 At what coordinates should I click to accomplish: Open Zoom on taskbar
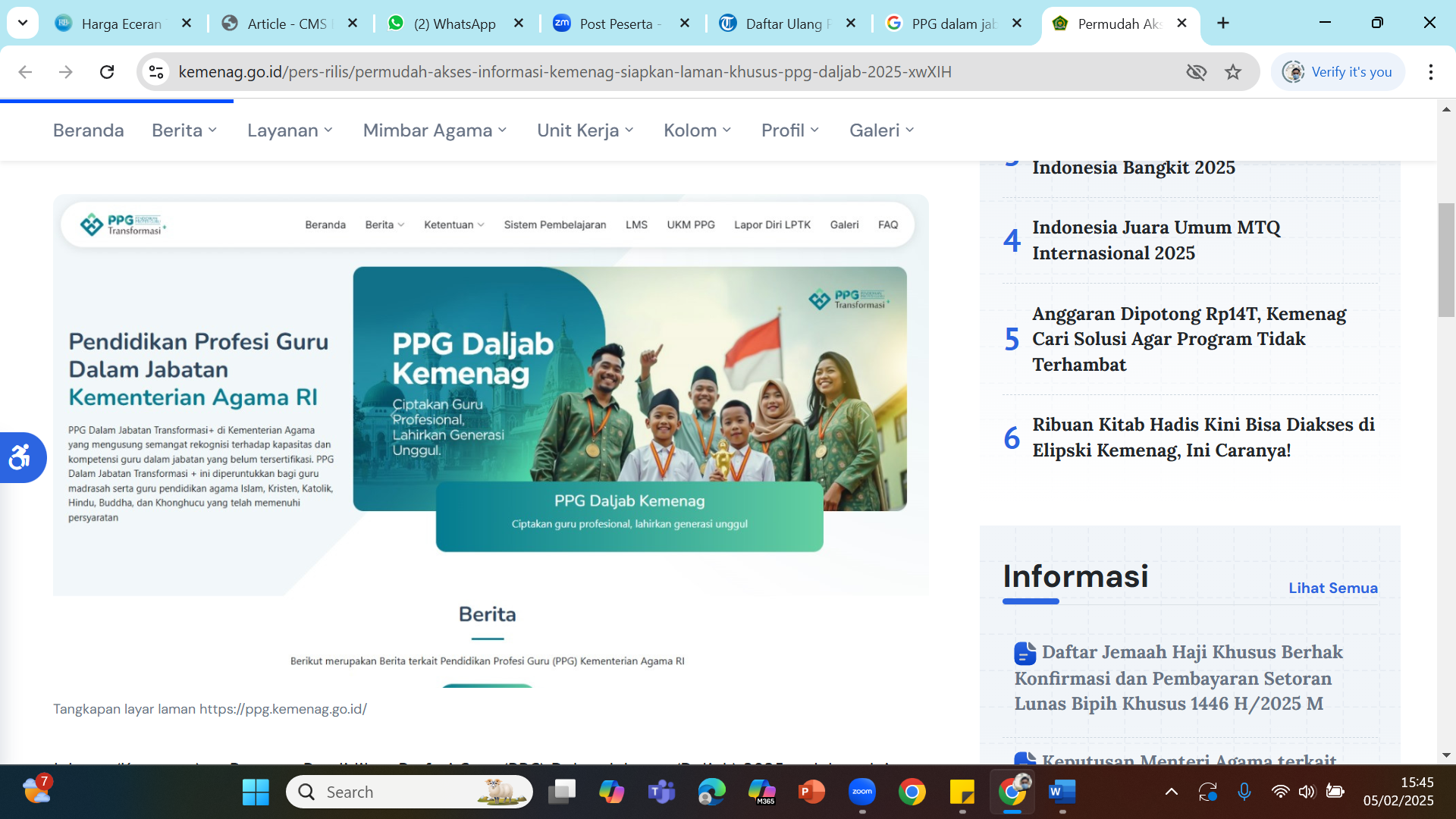coord(862,792)
